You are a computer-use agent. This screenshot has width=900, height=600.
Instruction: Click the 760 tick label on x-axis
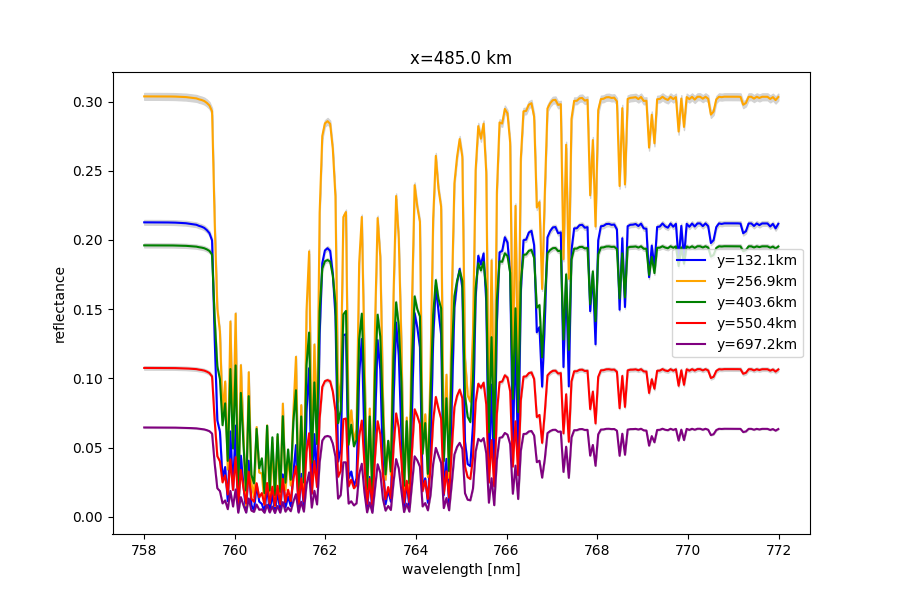[x=234, y=550]
